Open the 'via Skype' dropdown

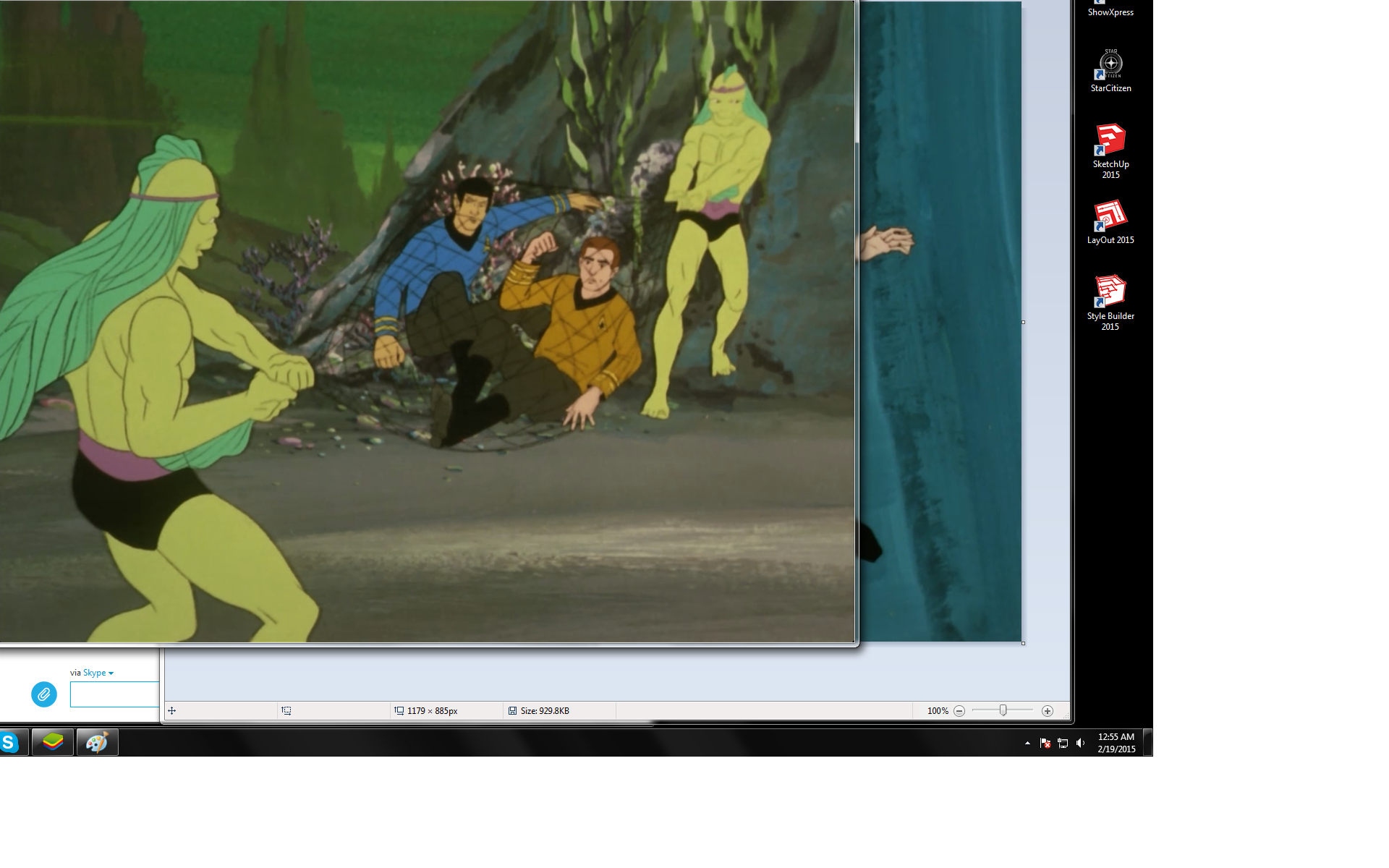98,673
